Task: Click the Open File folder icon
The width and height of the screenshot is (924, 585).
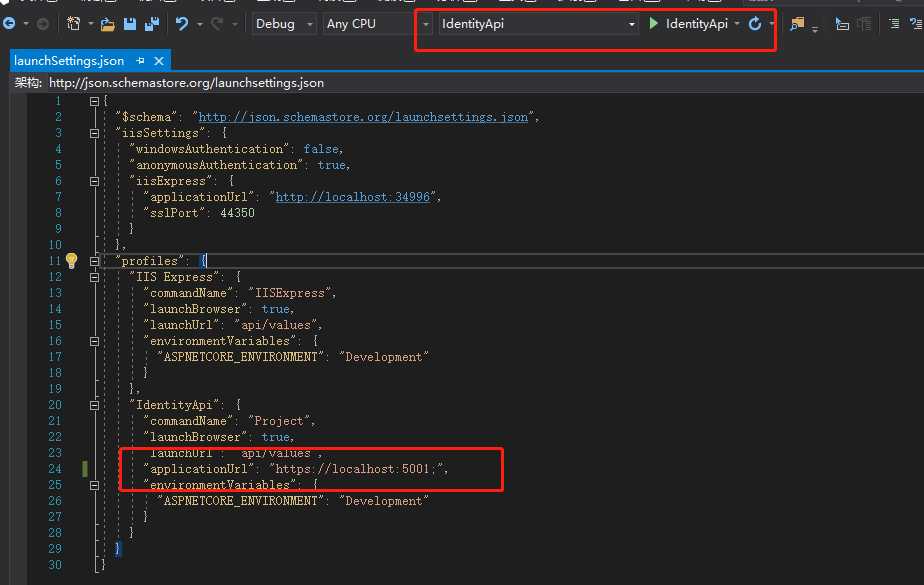Action: click(107, 24)
